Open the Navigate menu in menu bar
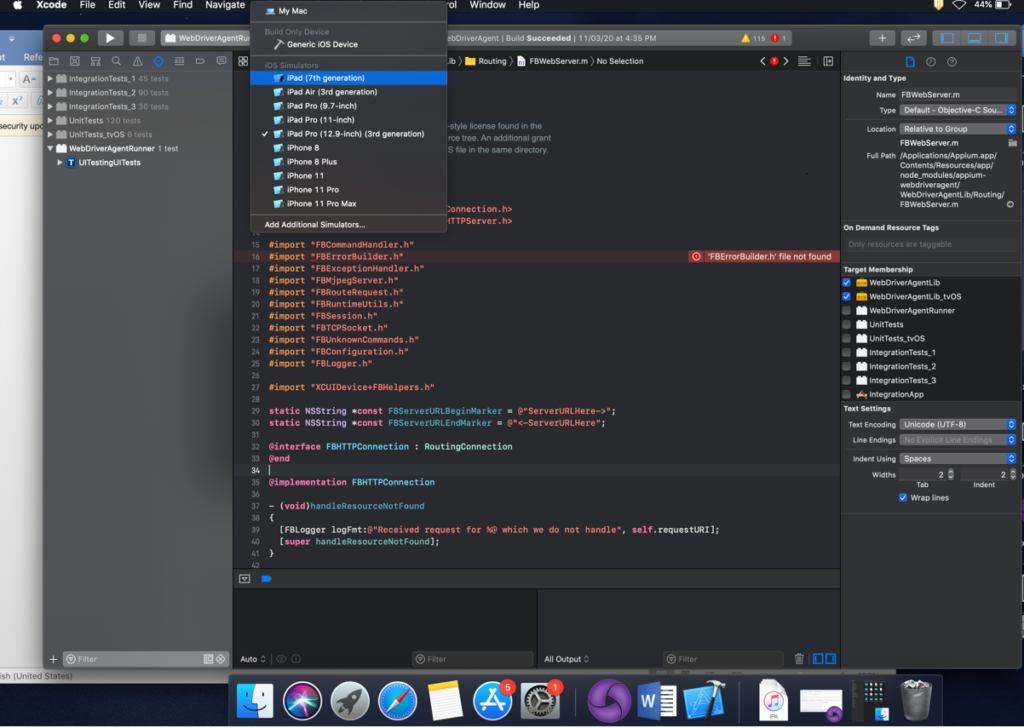The height and width of the screenshot is (728, 1024). [x=225, y=5]
